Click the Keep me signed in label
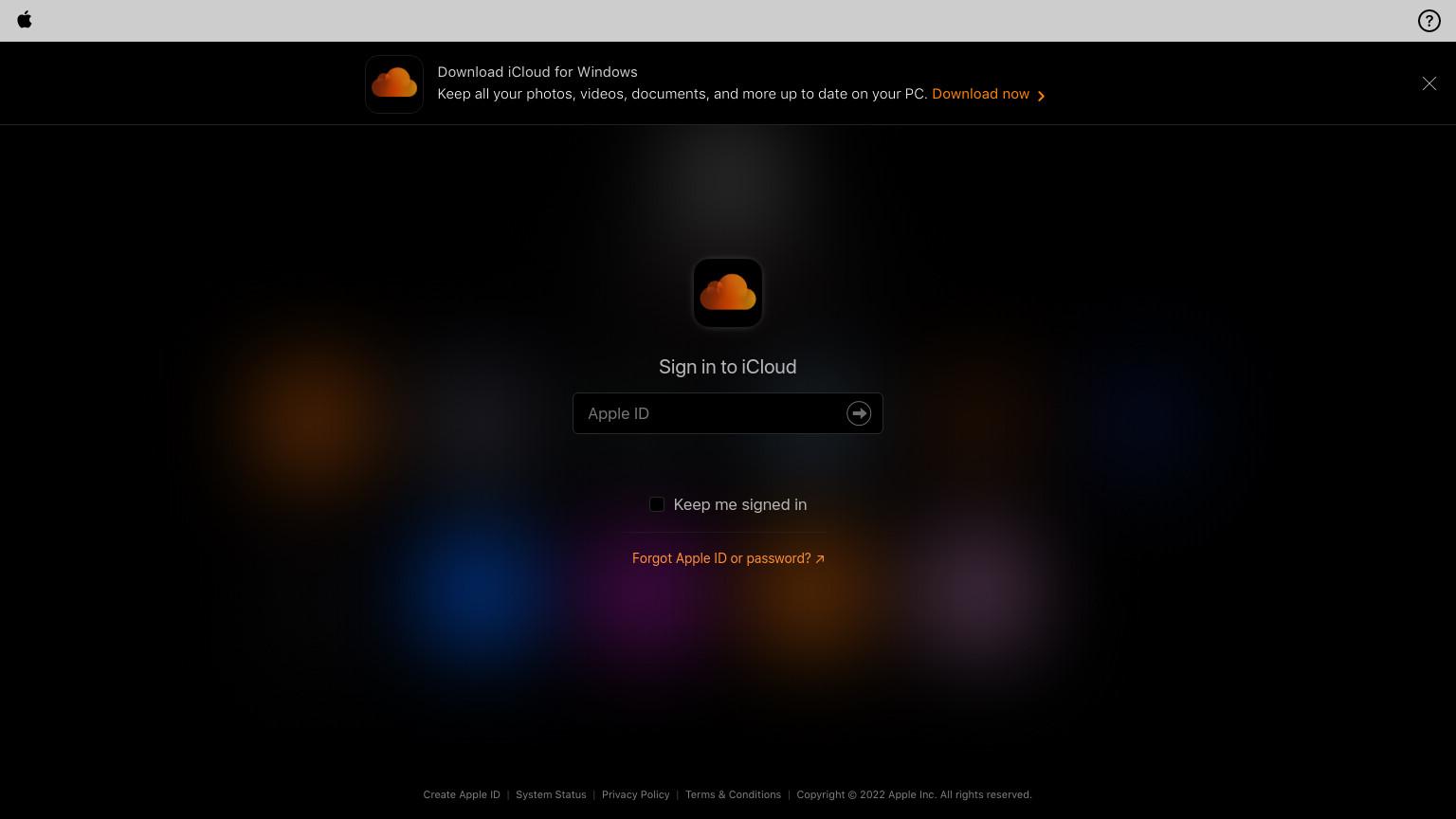The width and height of the screenshot is (1456, 819). point(740,504)
